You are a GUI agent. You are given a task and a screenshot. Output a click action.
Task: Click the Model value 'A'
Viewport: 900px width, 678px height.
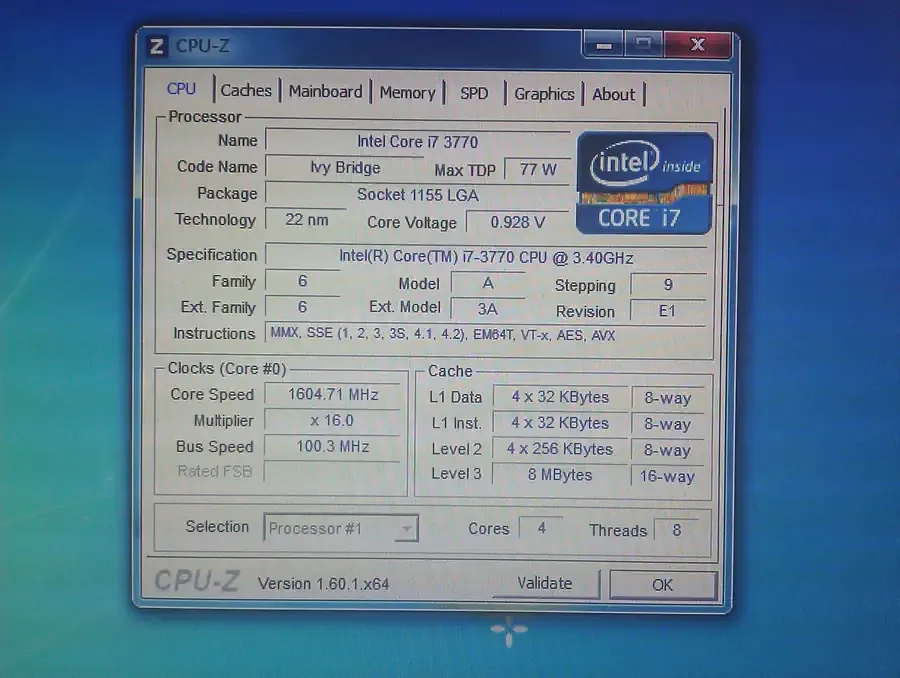[x=488, y=284]
